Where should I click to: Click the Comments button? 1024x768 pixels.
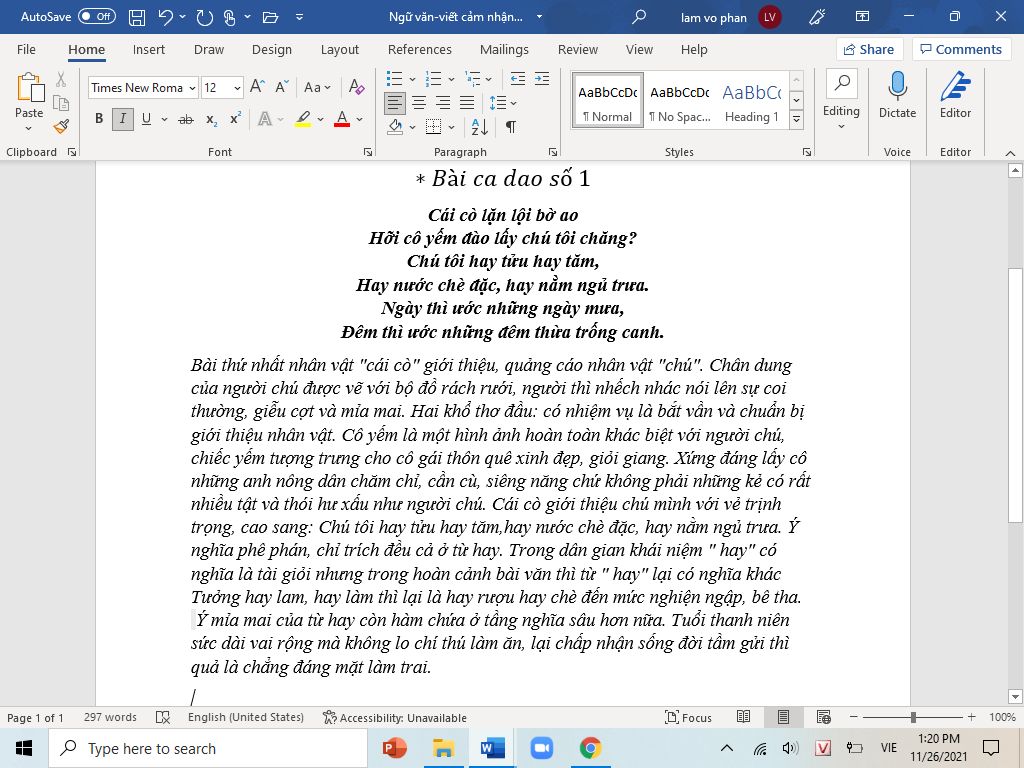tap(961, 50)
